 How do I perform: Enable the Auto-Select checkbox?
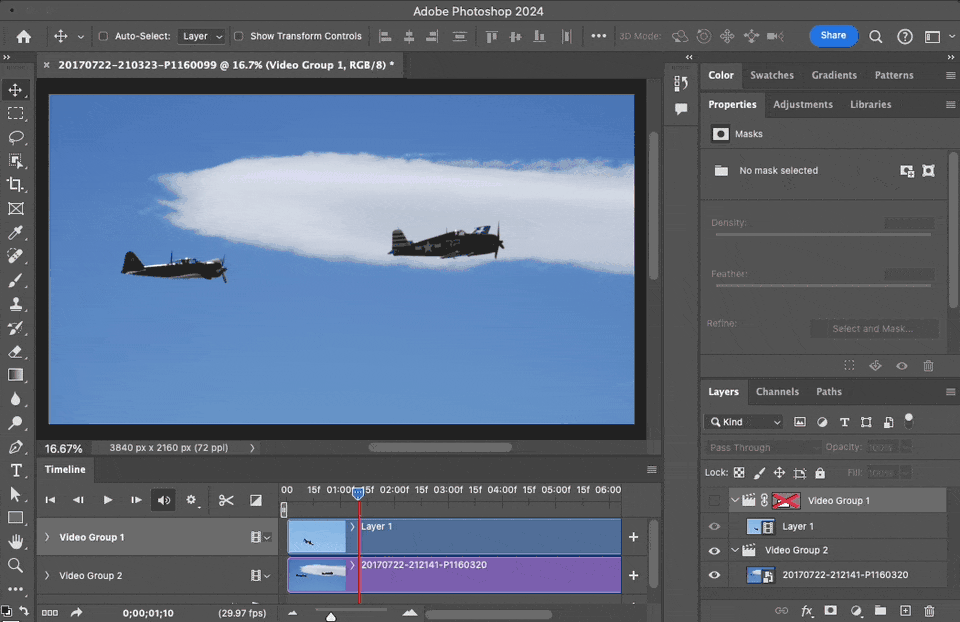coord(103,36)
